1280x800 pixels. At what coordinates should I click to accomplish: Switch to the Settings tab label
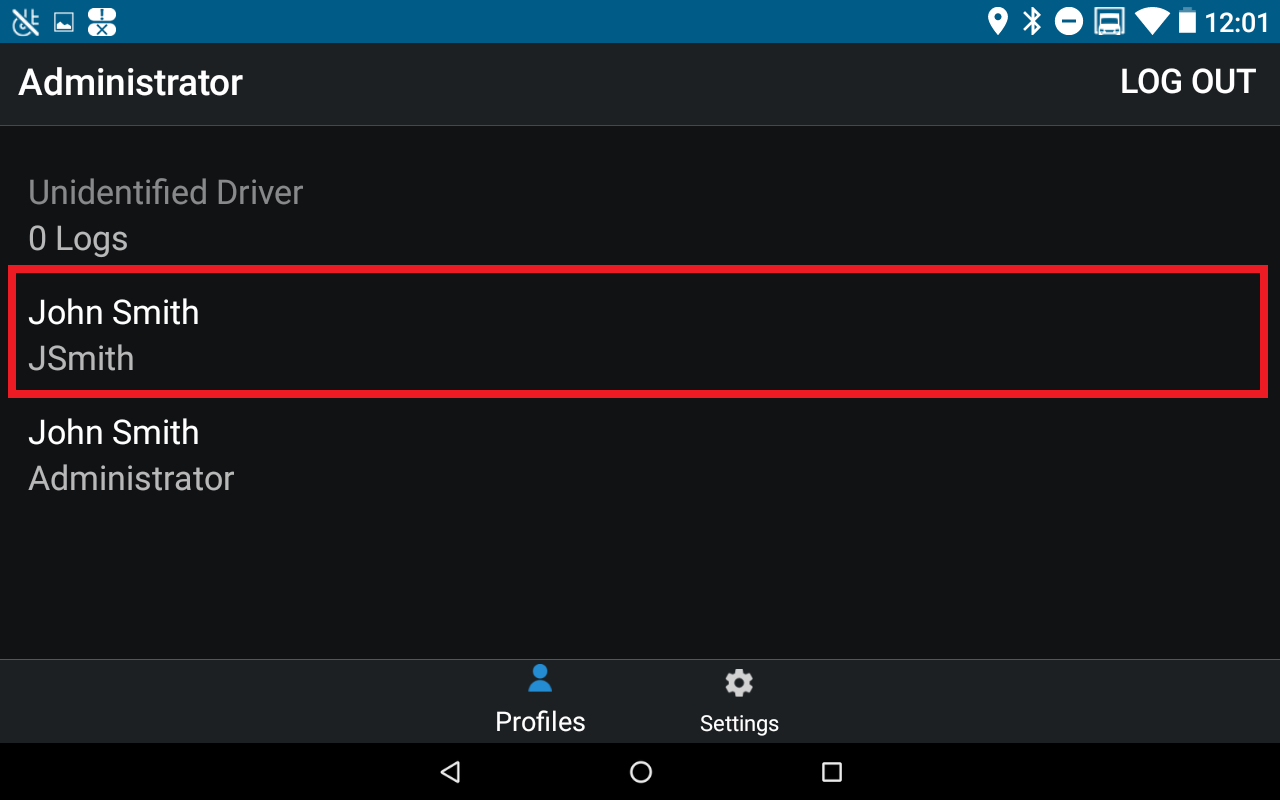[739, 723]
